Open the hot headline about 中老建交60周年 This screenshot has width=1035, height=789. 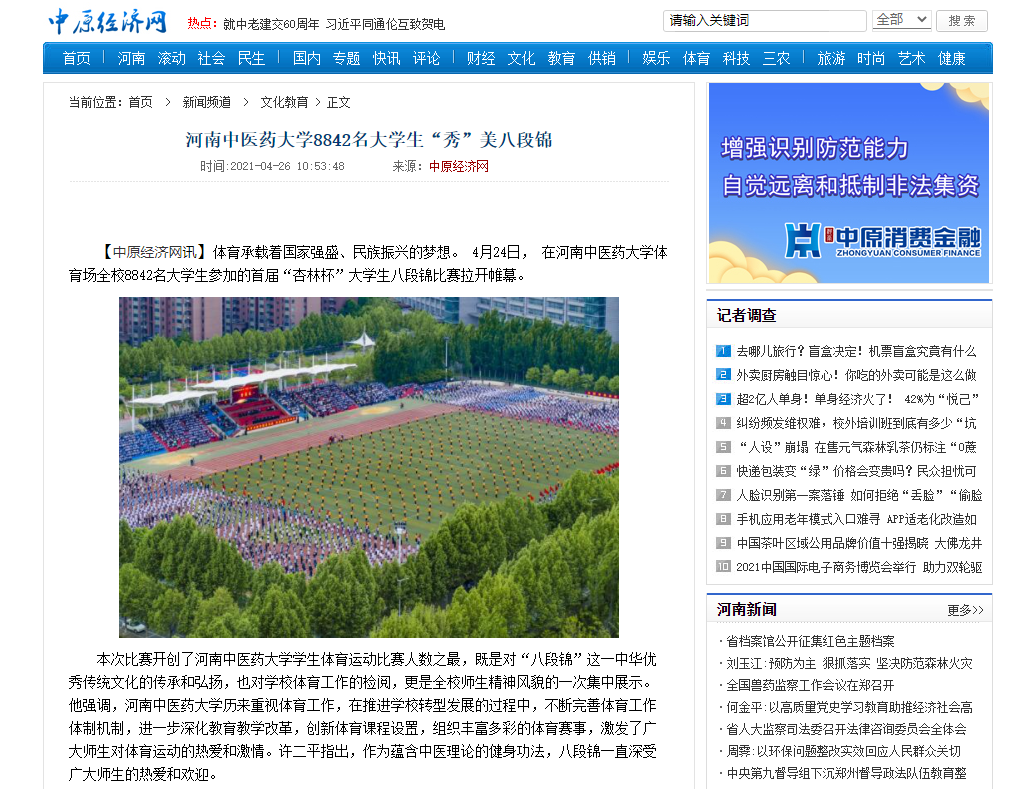(x=334, y=24)
